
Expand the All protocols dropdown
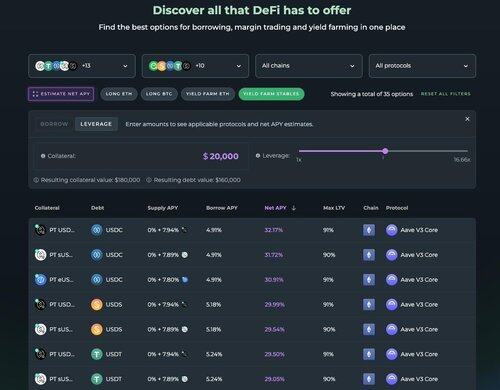[x=422, y=66]
